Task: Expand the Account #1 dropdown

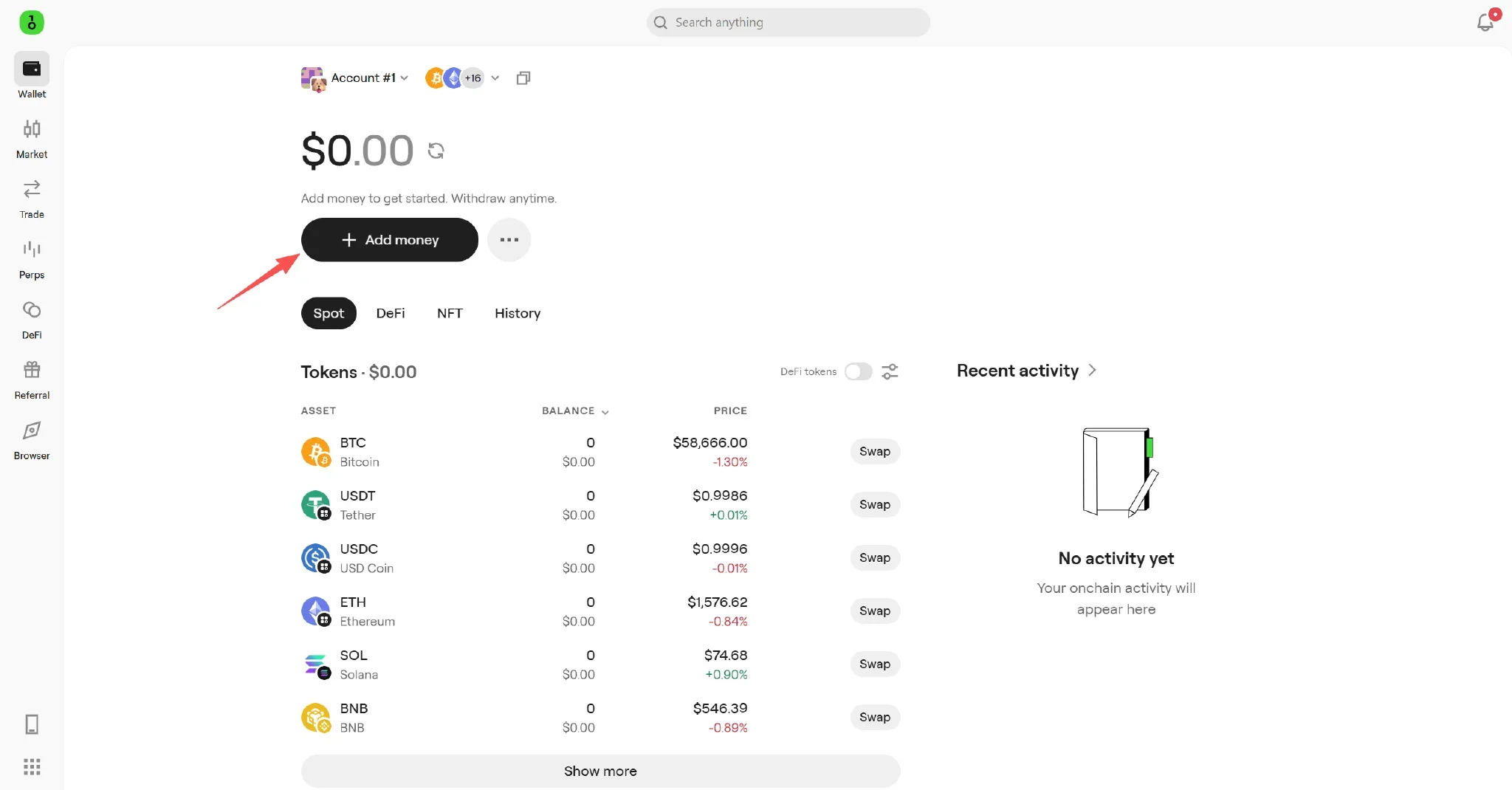Action: click(404, 78)
